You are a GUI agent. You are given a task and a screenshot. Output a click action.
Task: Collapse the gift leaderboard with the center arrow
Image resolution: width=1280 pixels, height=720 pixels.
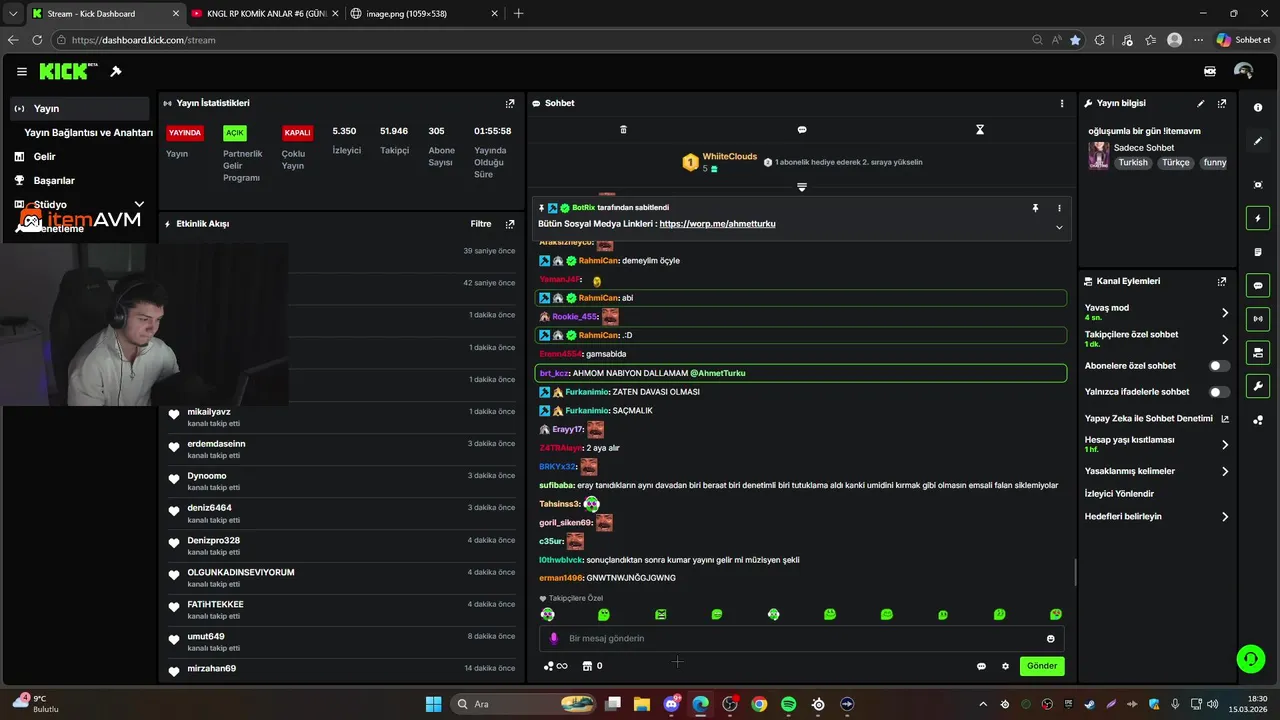(x=802, y=187)
